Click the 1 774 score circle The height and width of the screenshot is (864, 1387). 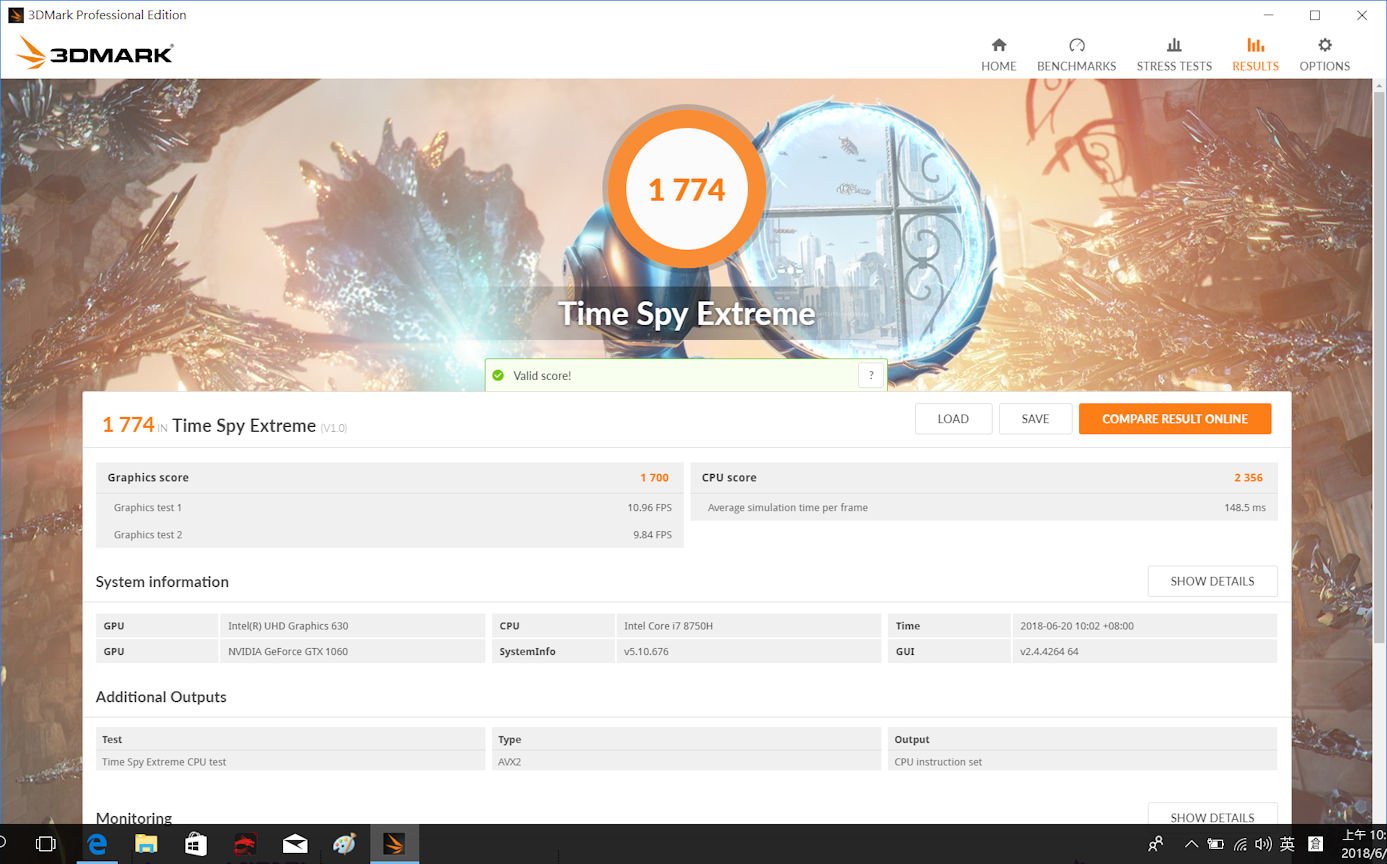[x=686, y=189]
